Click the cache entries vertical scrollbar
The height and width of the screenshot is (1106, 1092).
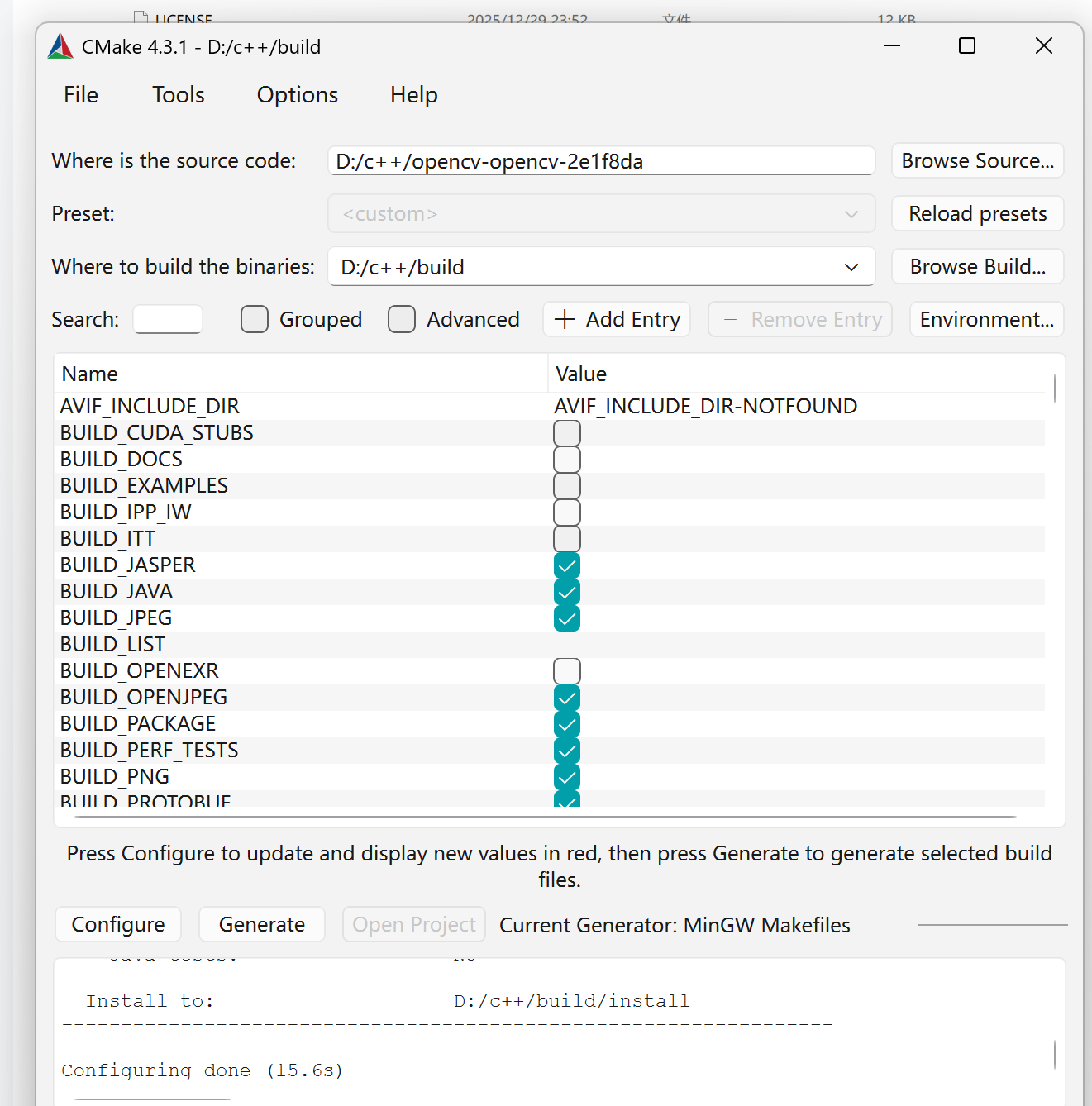(x=1055, y=389)
